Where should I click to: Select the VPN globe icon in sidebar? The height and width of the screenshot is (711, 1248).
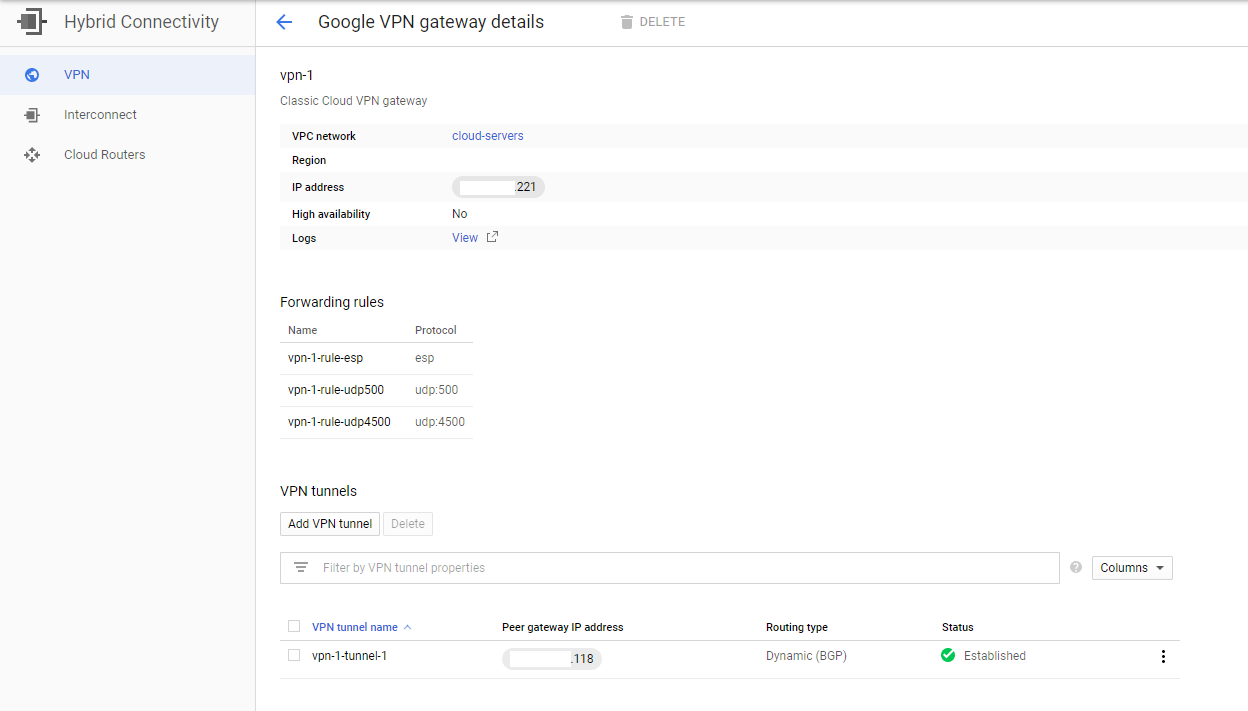tap(32, 74)
